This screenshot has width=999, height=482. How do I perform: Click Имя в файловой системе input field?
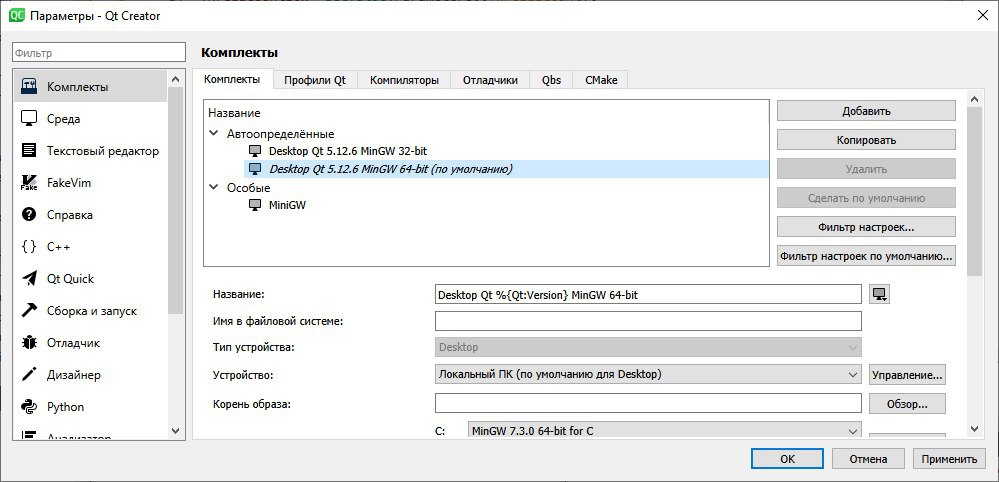click(x=648, y=321)
